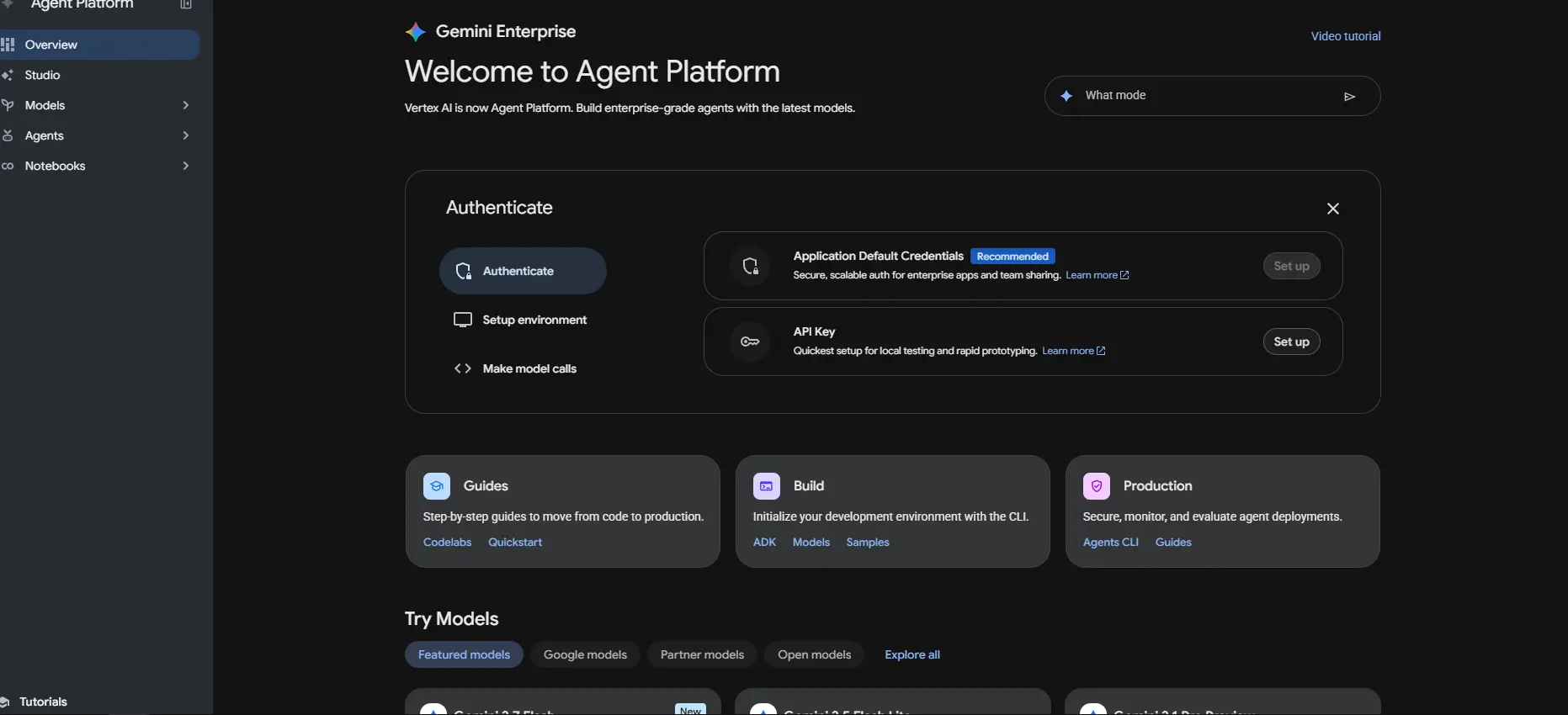This screenshot has width=1568, height=715.
Task: Open the ADK link in Build card
Action: tap(764, 543)
